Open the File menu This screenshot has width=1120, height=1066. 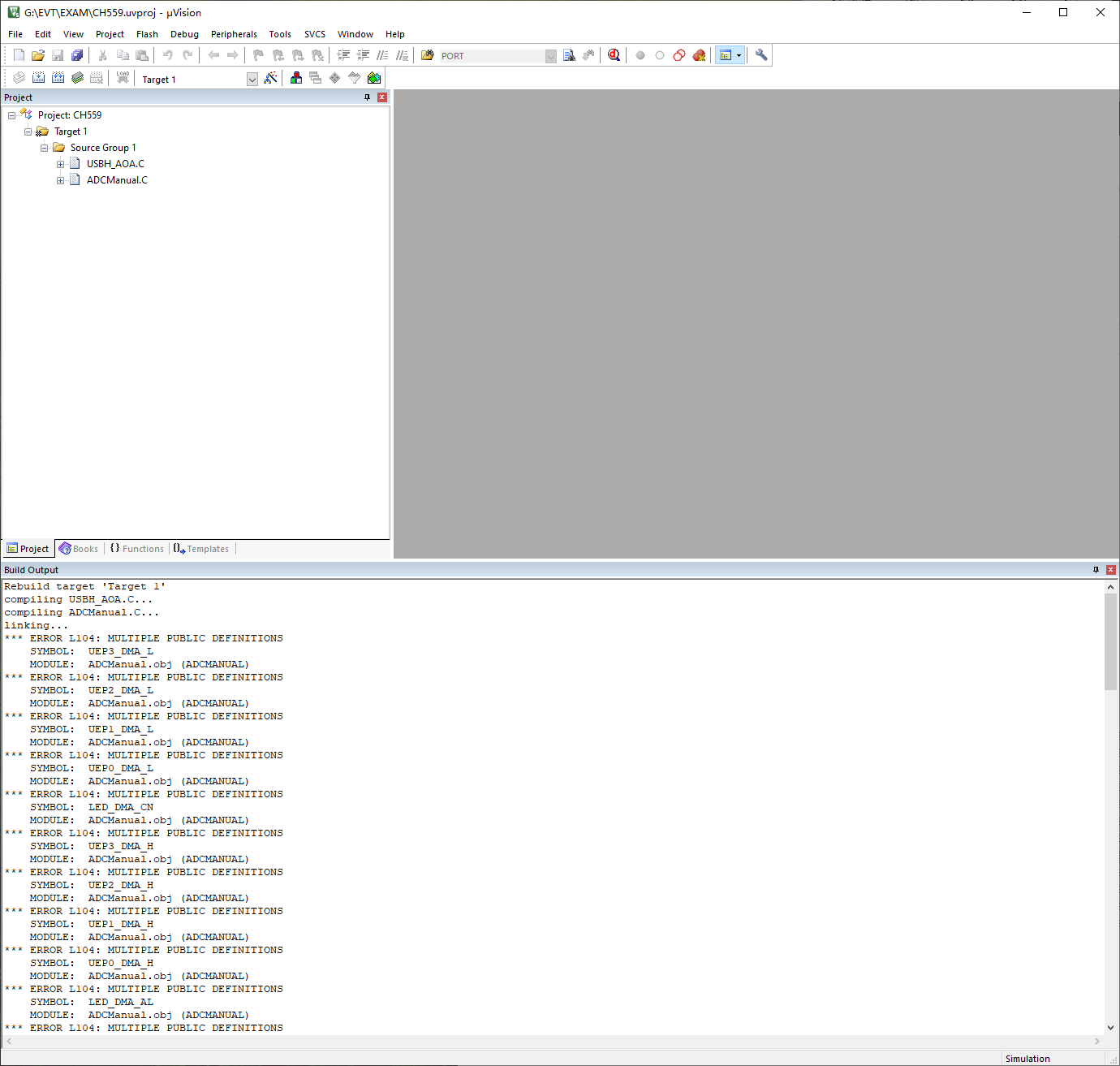coord(15,34)
